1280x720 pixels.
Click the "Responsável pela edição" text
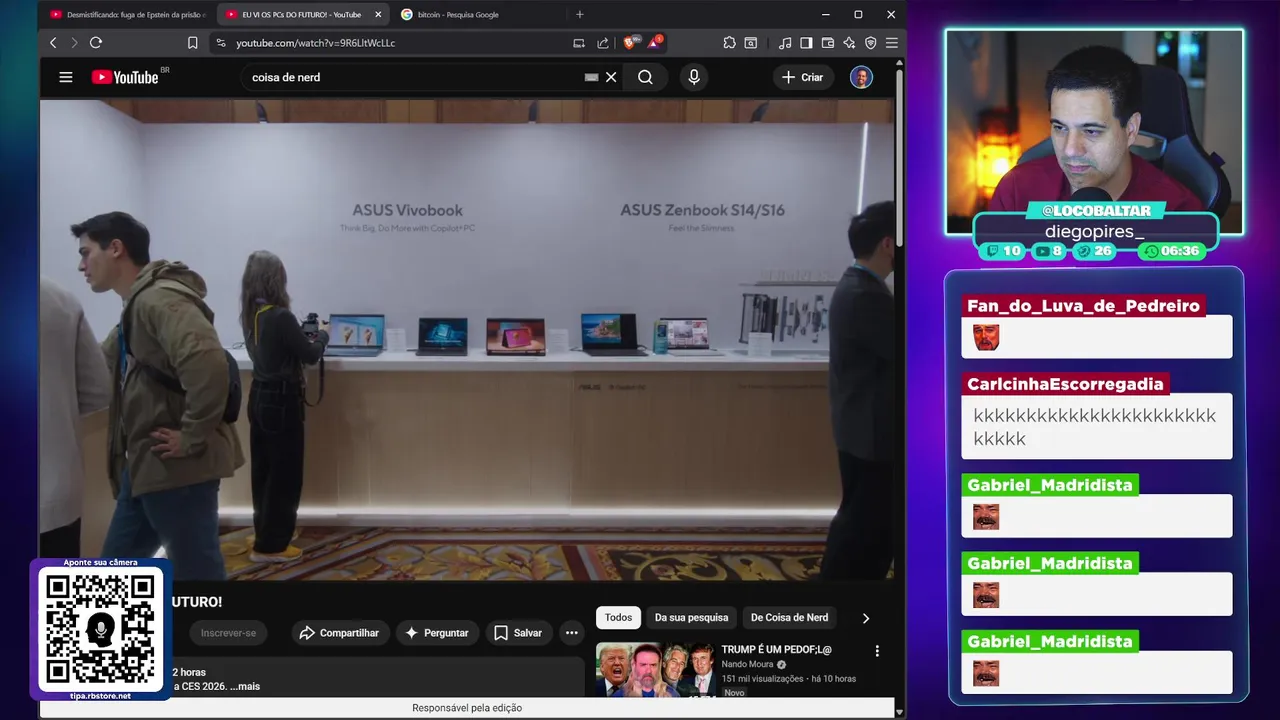coord(467,708)
